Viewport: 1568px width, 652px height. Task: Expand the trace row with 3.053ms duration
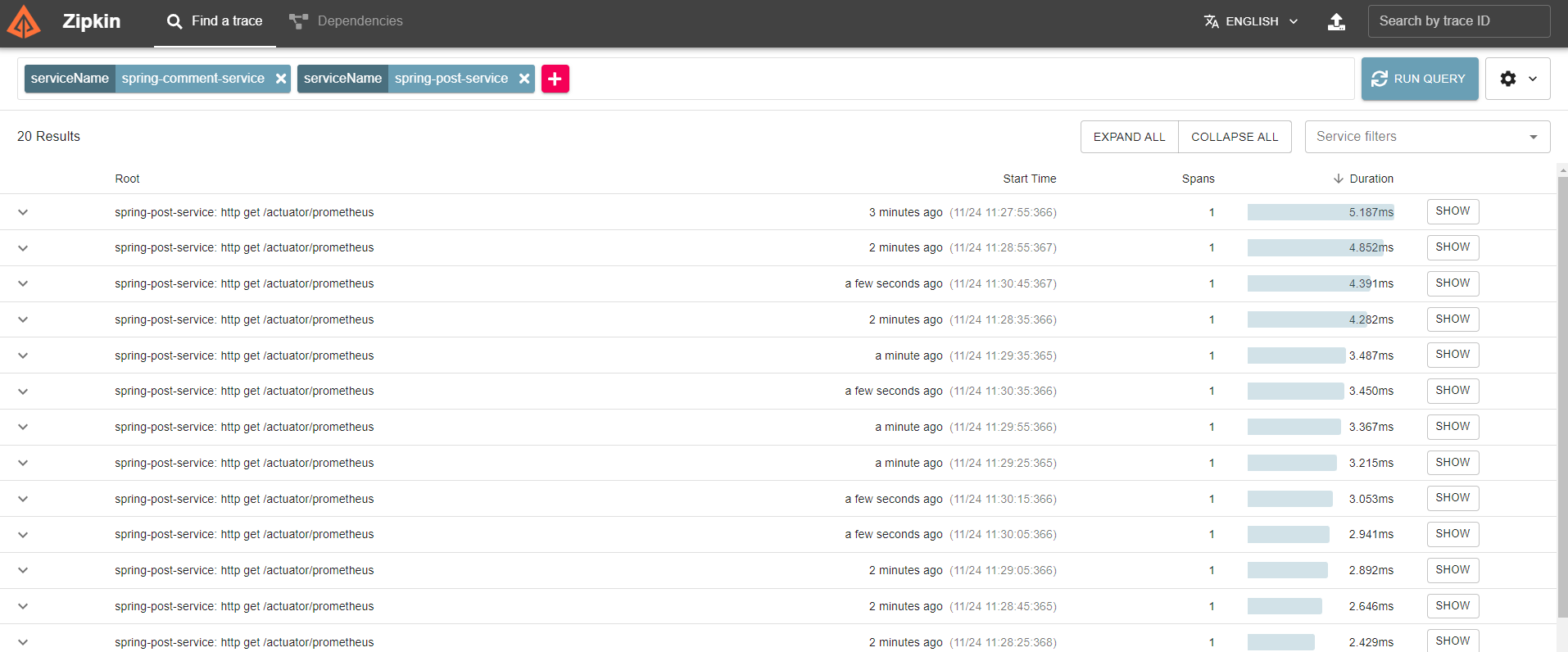[x=23, y=499]
